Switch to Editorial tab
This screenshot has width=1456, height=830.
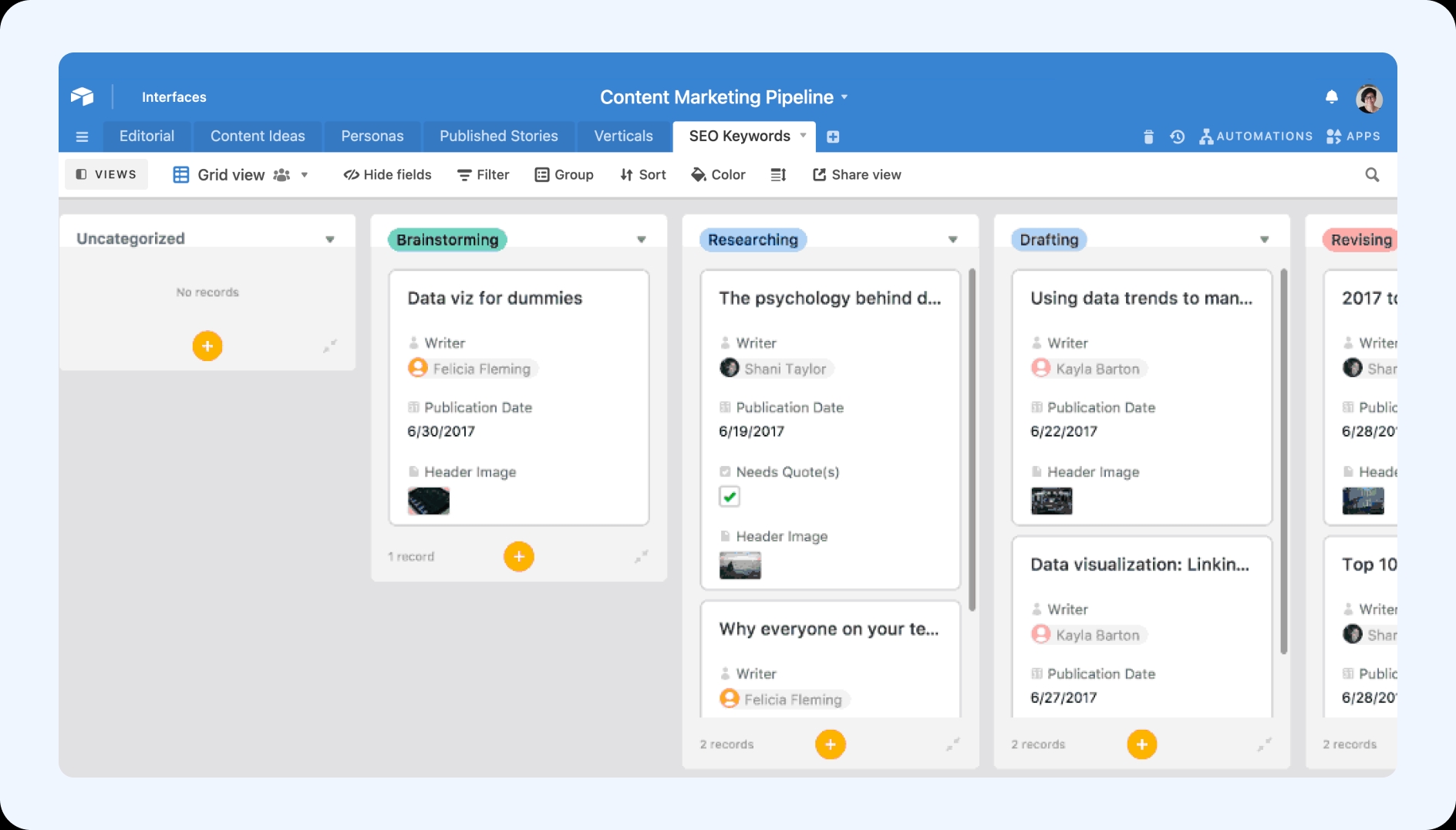coord(147,137)
